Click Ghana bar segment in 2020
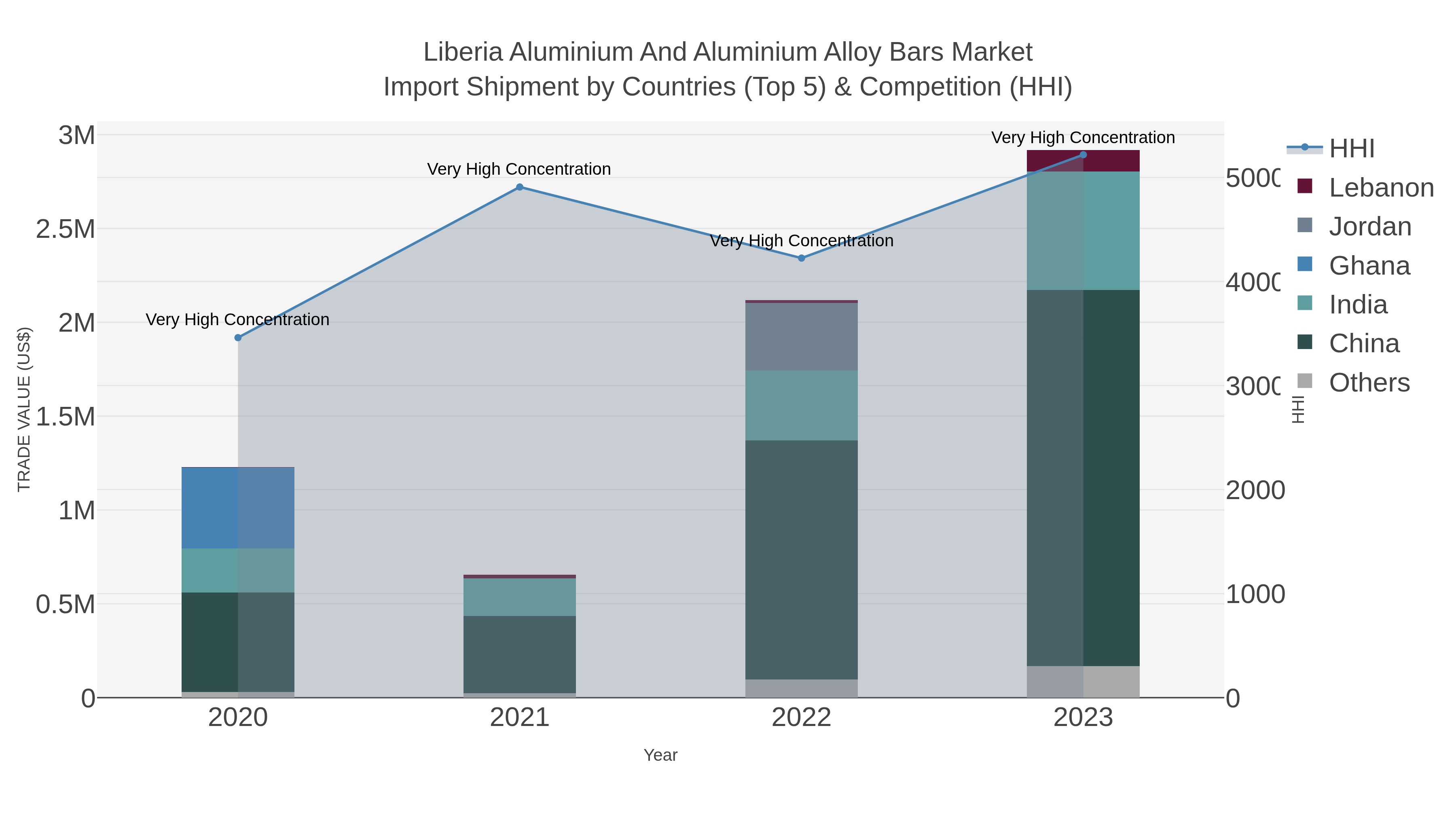The image size is (1456, 819). (238, 508)
